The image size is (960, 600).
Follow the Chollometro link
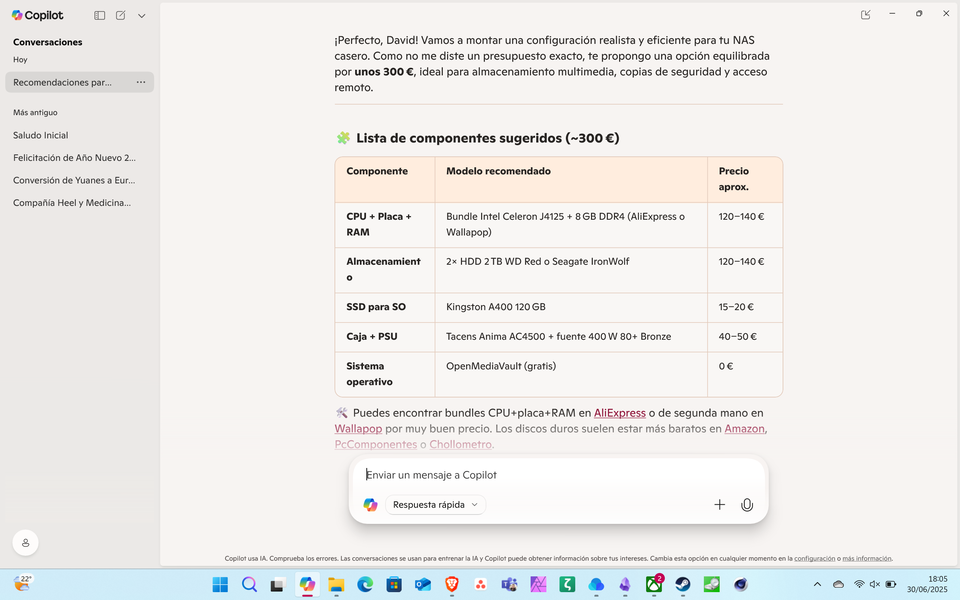coord(460,444)
